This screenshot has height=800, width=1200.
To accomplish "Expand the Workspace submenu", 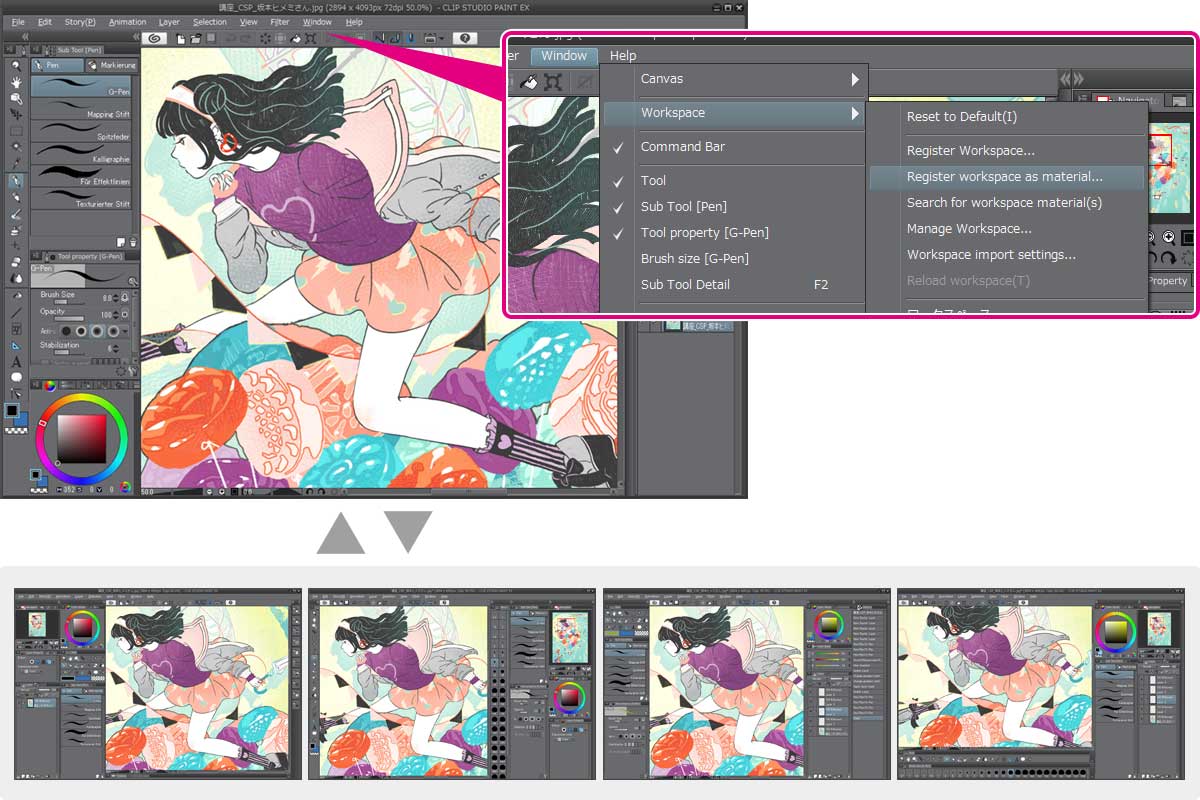I will 748,113.
